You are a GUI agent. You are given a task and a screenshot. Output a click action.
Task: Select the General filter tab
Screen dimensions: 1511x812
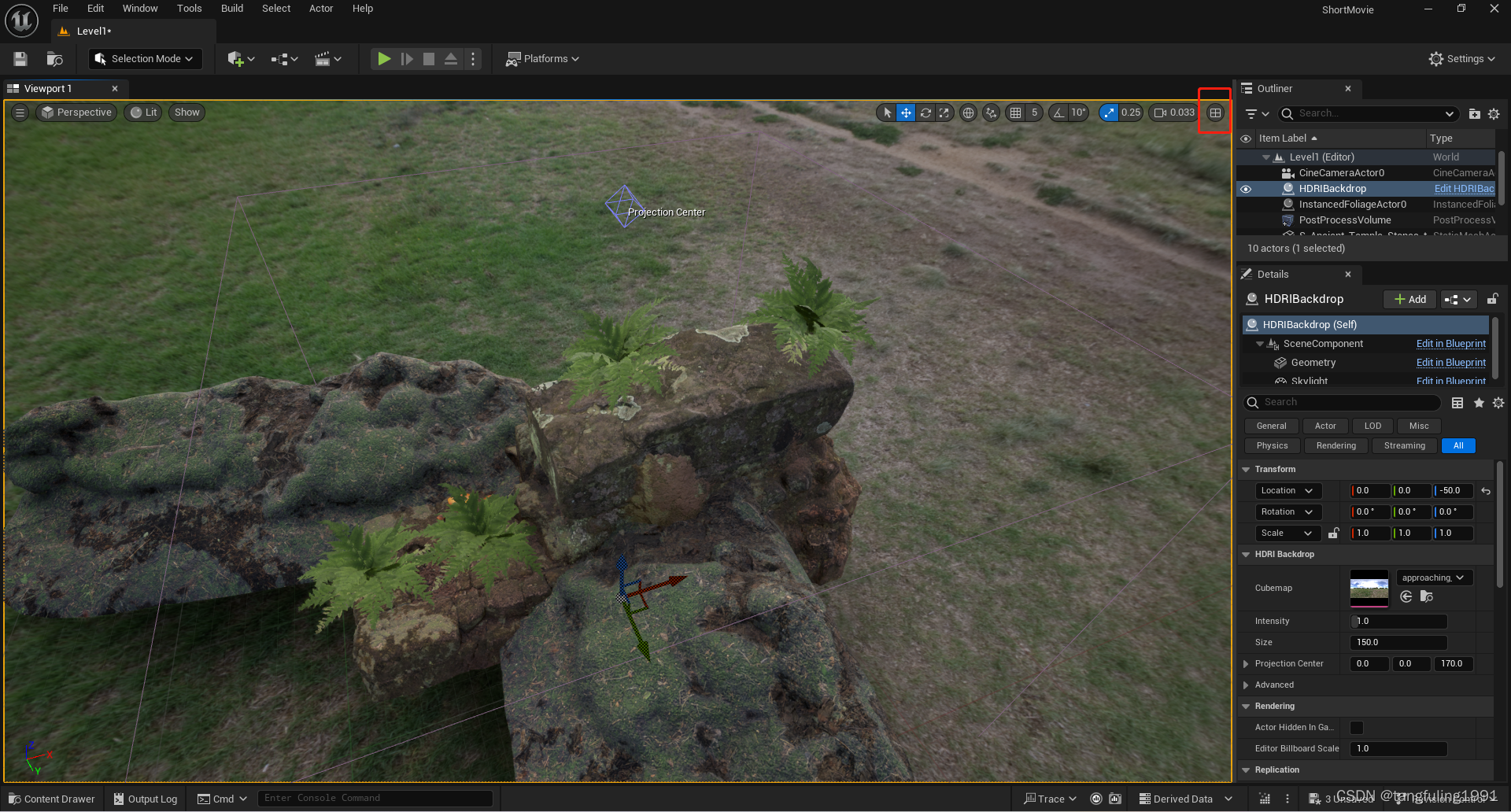tap(1271, 426)
